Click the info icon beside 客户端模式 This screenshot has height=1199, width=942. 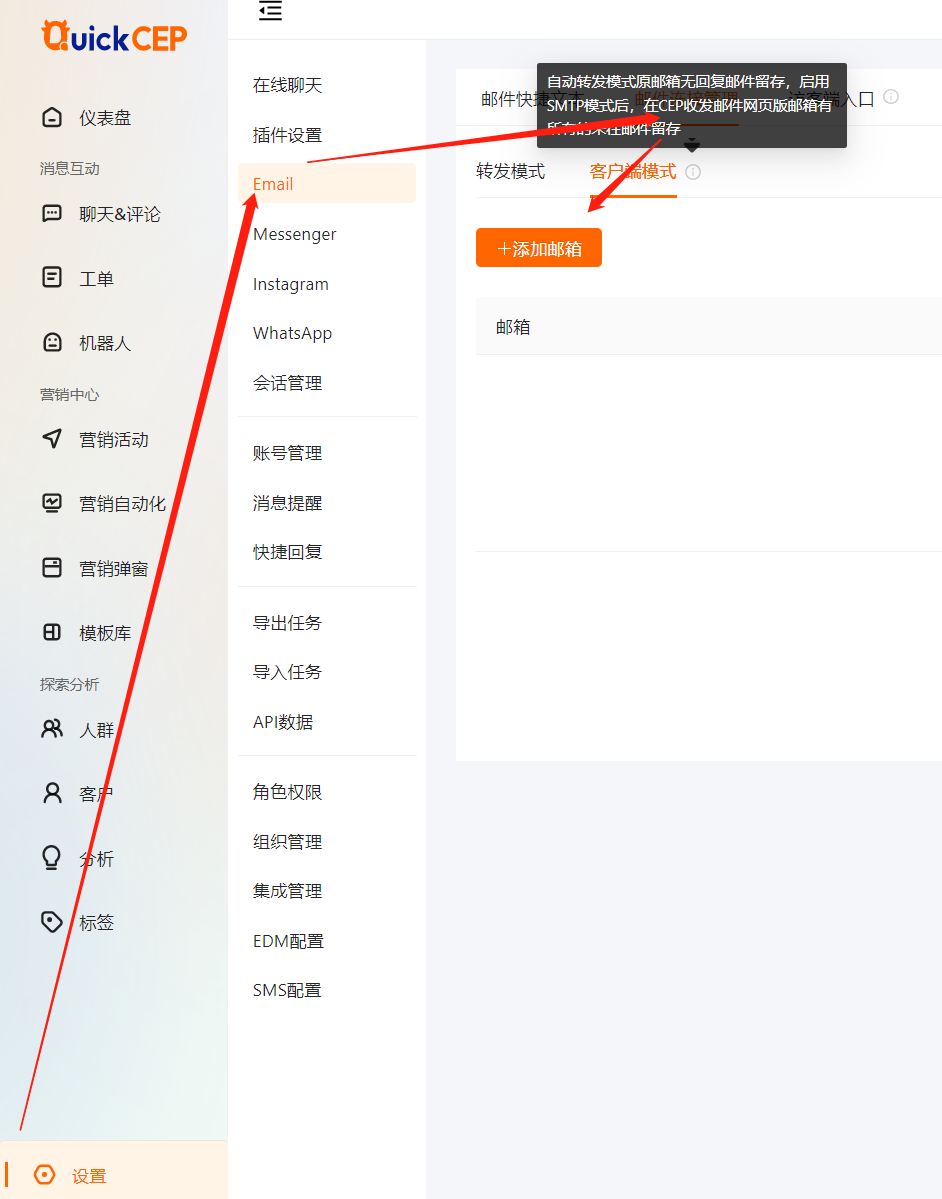[693, 172]
